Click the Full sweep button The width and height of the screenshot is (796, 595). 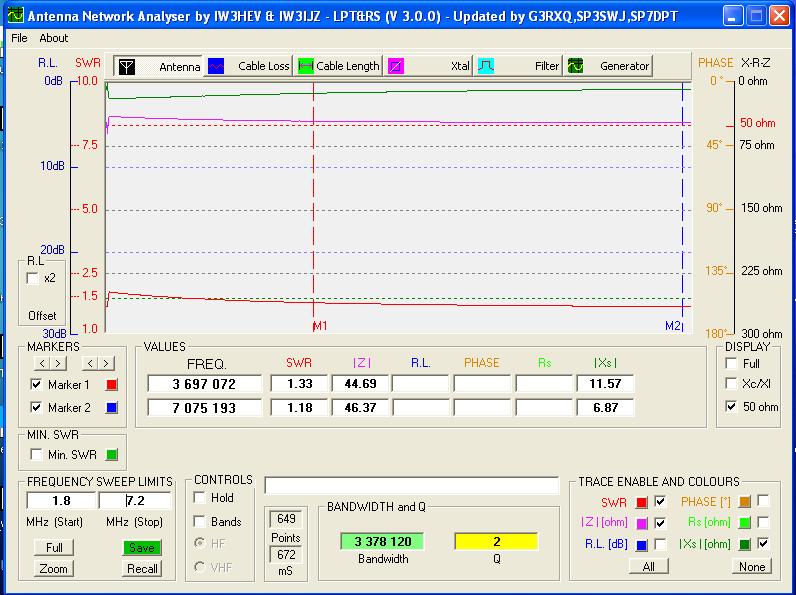pos(54,547)
